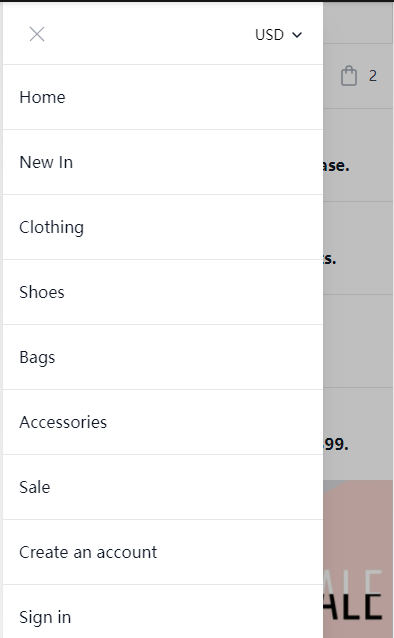
Task: Open the USD currency selector
Action: click(x=278, y=35)
